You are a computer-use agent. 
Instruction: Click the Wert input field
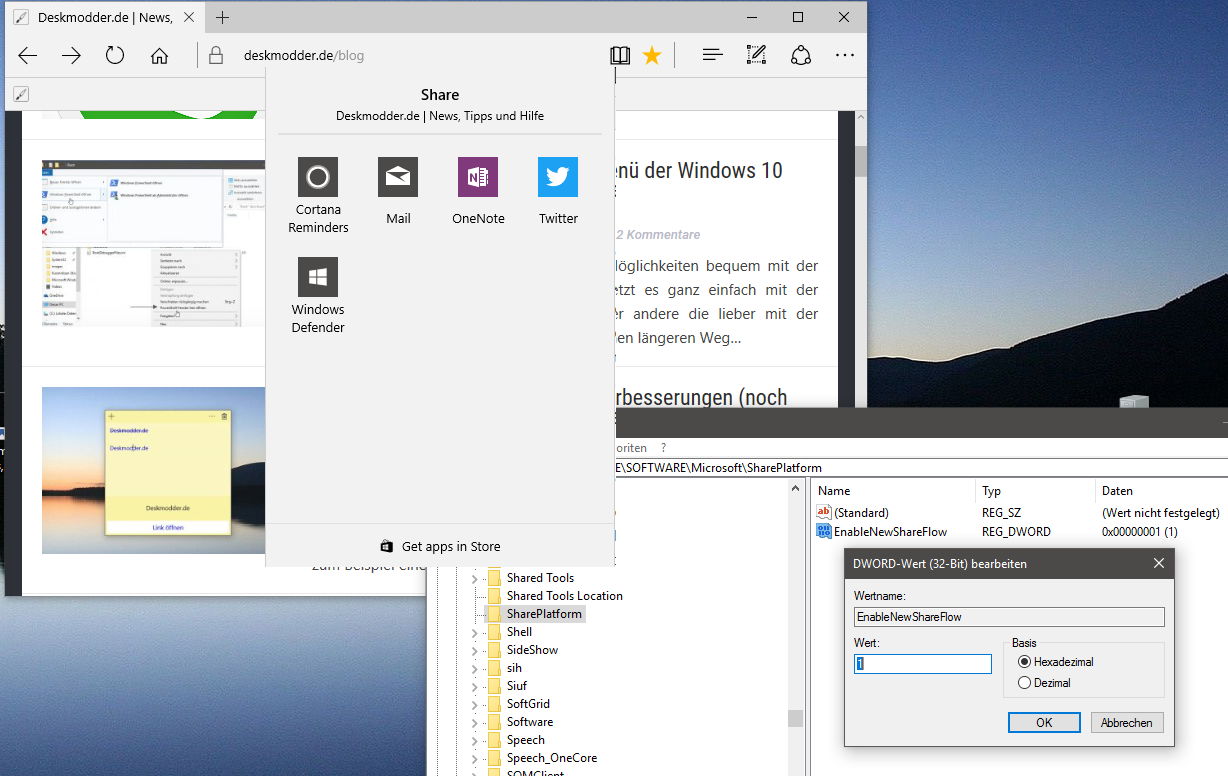pos(923,664)
